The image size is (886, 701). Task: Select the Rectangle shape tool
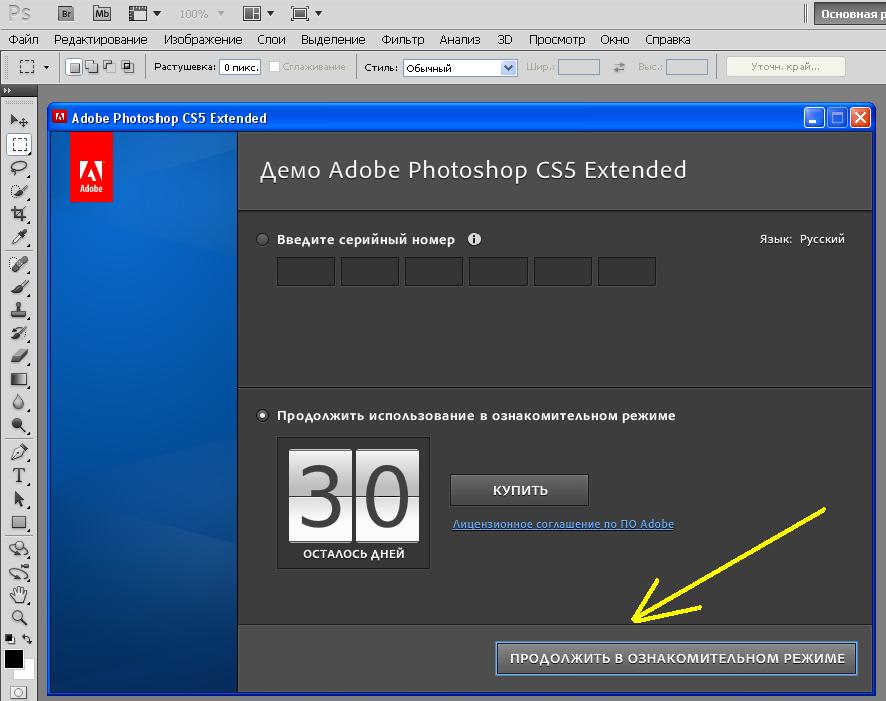pyautogui.click(x=19, y=522)
